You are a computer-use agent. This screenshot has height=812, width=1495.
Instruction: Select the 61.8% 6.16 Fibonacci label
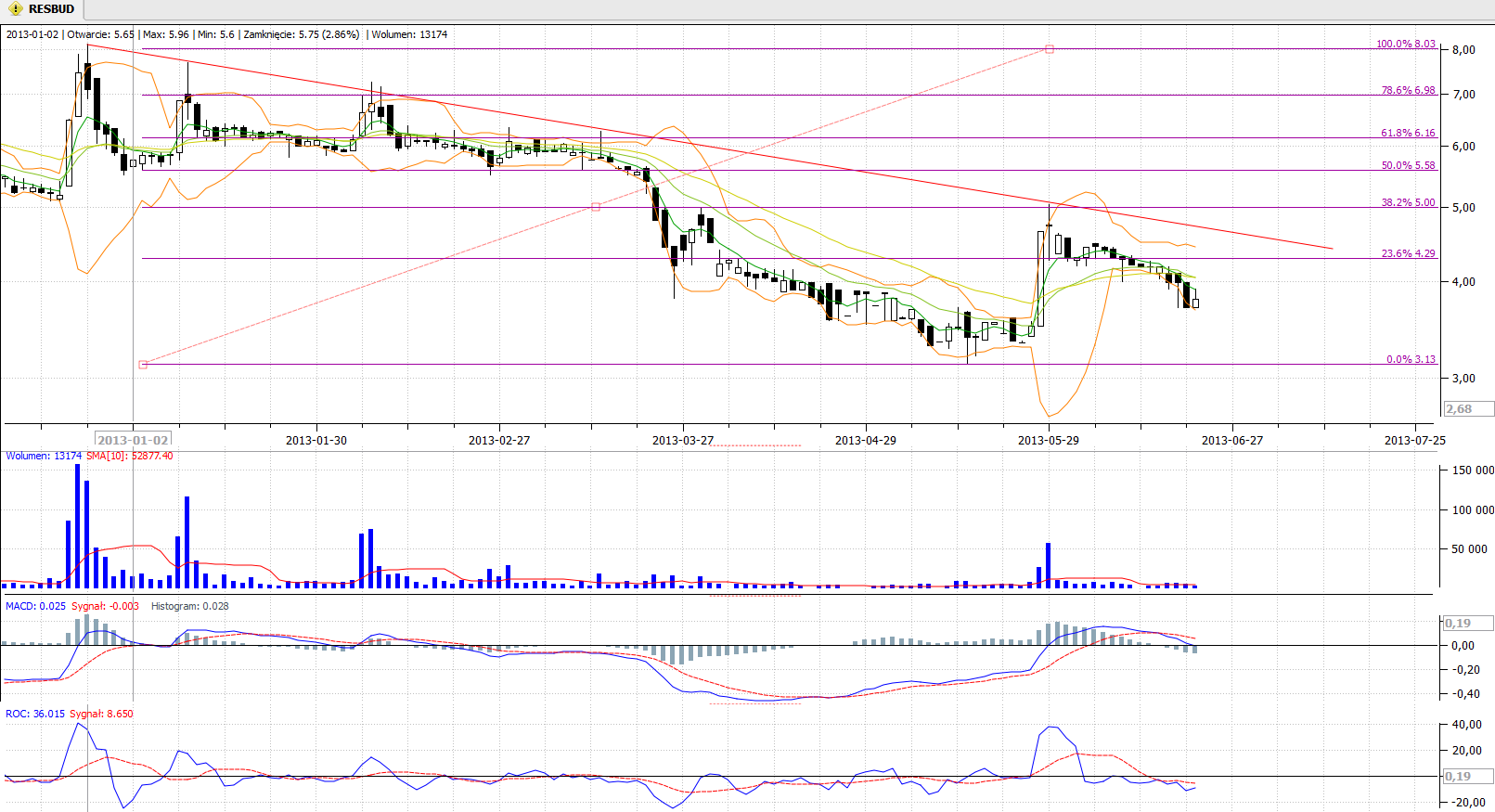coord(1408,133)
